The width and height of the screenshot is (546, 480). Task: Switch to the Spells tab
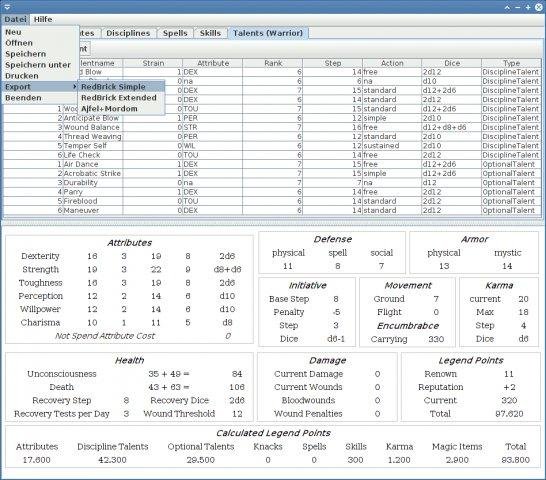pyautogui.click(x=175, y=33)
